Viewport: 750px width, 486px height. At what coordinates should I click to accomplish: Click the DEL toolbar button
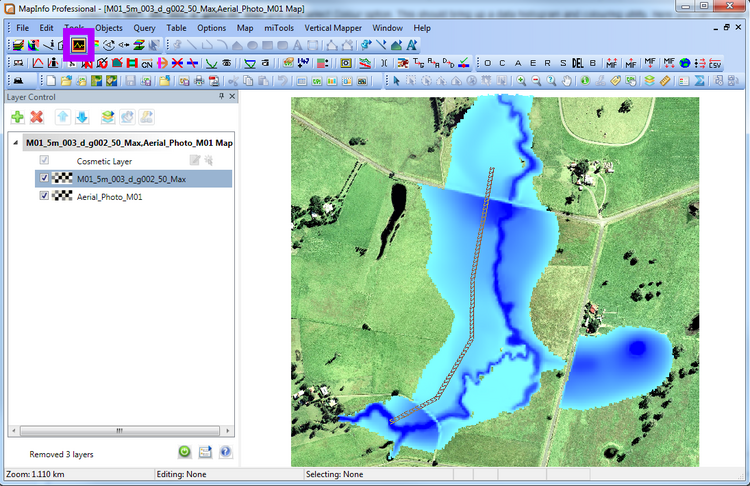[578, 62]
